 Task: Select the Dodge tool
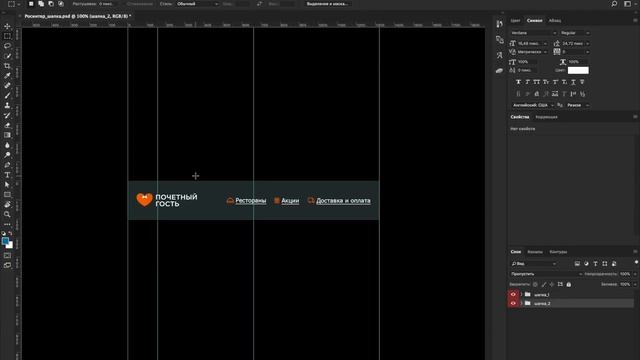pos(7,155)
